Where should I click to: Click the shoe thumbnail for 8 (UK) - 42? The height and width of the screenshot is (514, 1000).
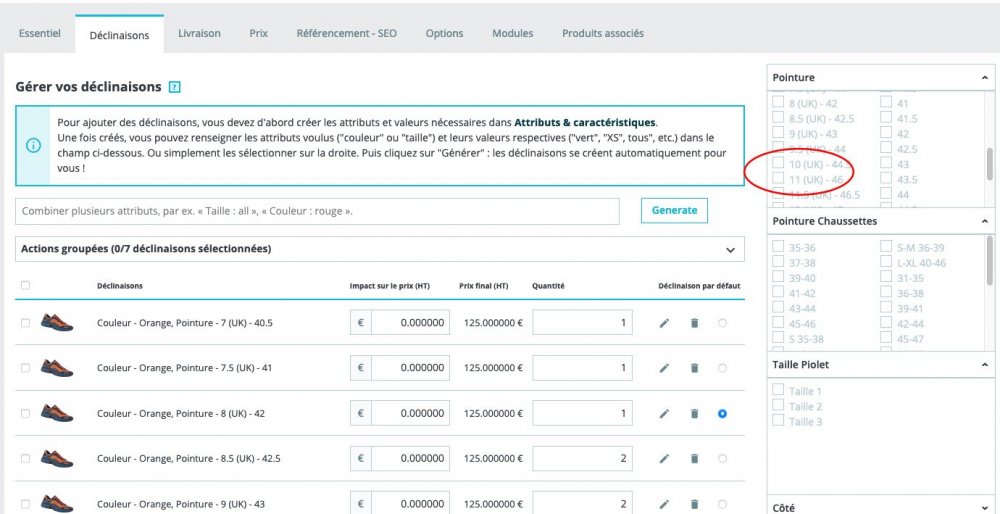pyautogui.click(x=57, y=413)
